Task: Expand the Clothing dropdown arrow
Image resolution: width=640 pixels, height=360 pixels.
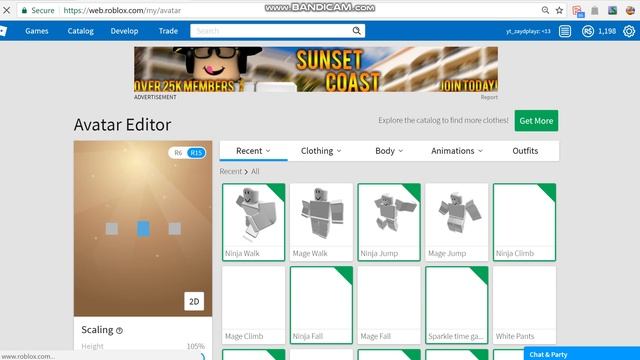Action: coord(339,151)
